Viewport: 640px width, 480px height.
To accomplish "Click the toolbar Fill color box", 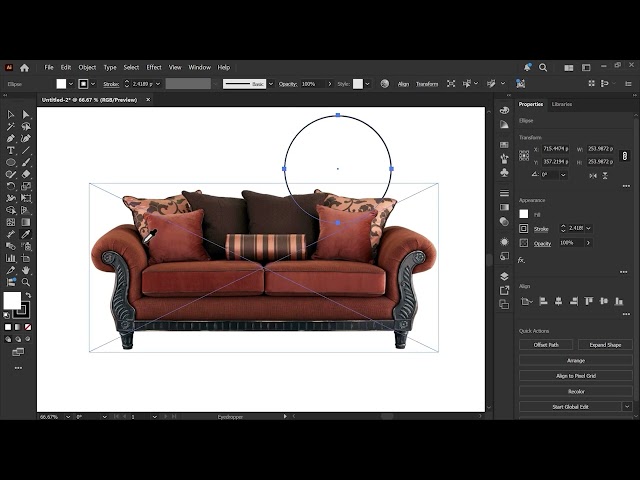I will click(12, 301).
